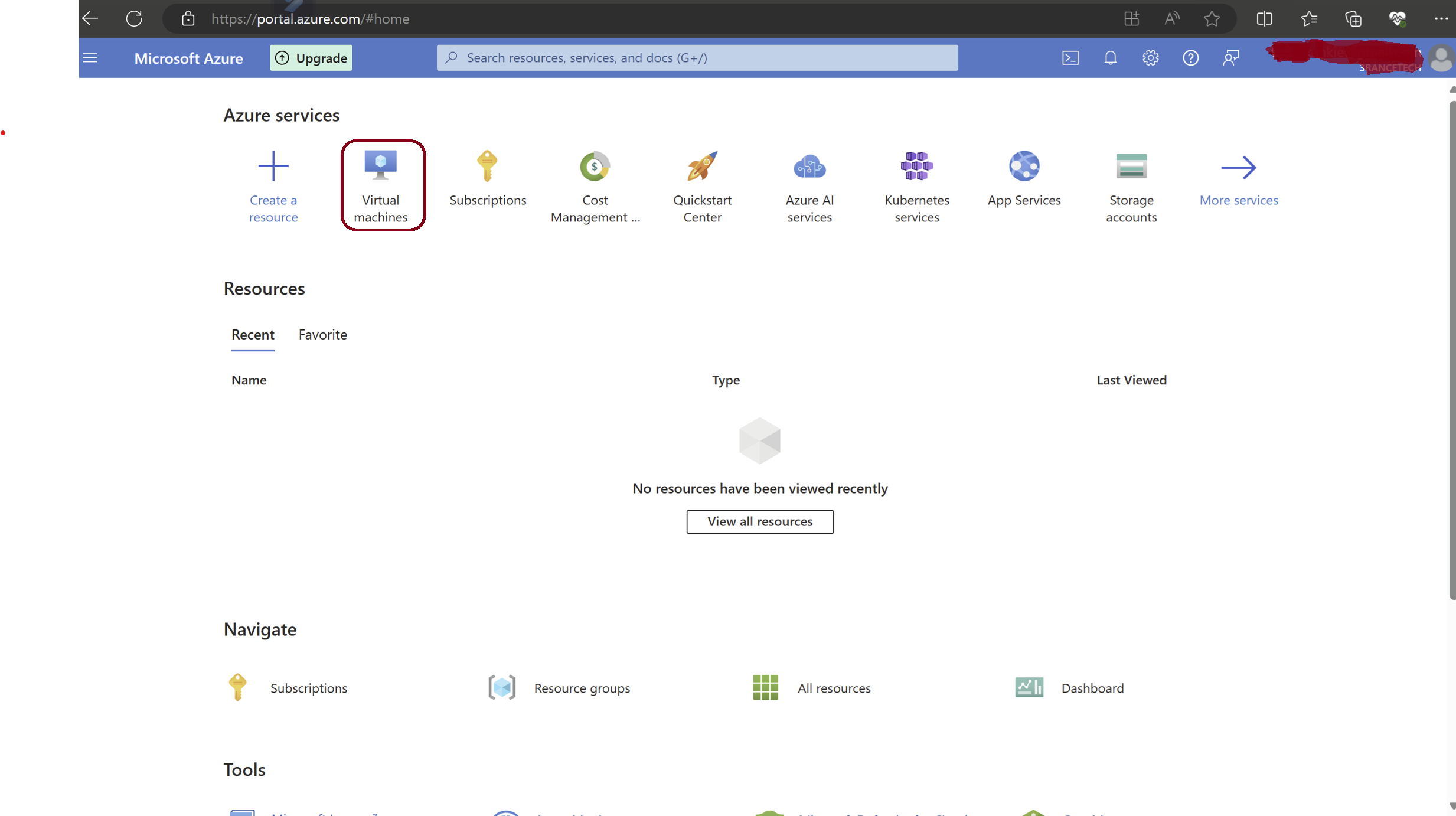Viewport: 1456px width, 816px height.
Task: Switch to the Favorite tab
Action: [322, 335]
